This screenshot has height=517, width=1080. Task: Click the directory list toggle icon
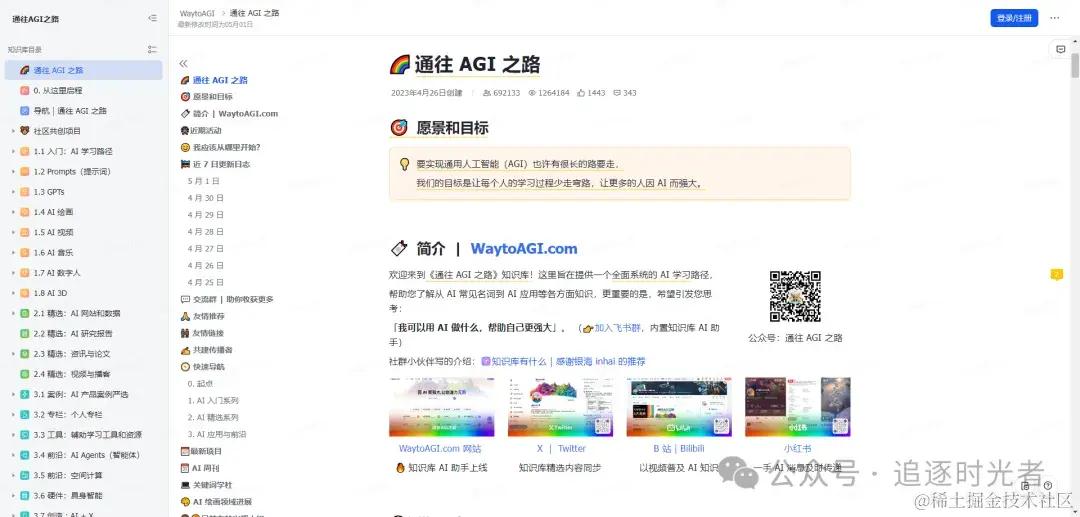pos(152,50)
